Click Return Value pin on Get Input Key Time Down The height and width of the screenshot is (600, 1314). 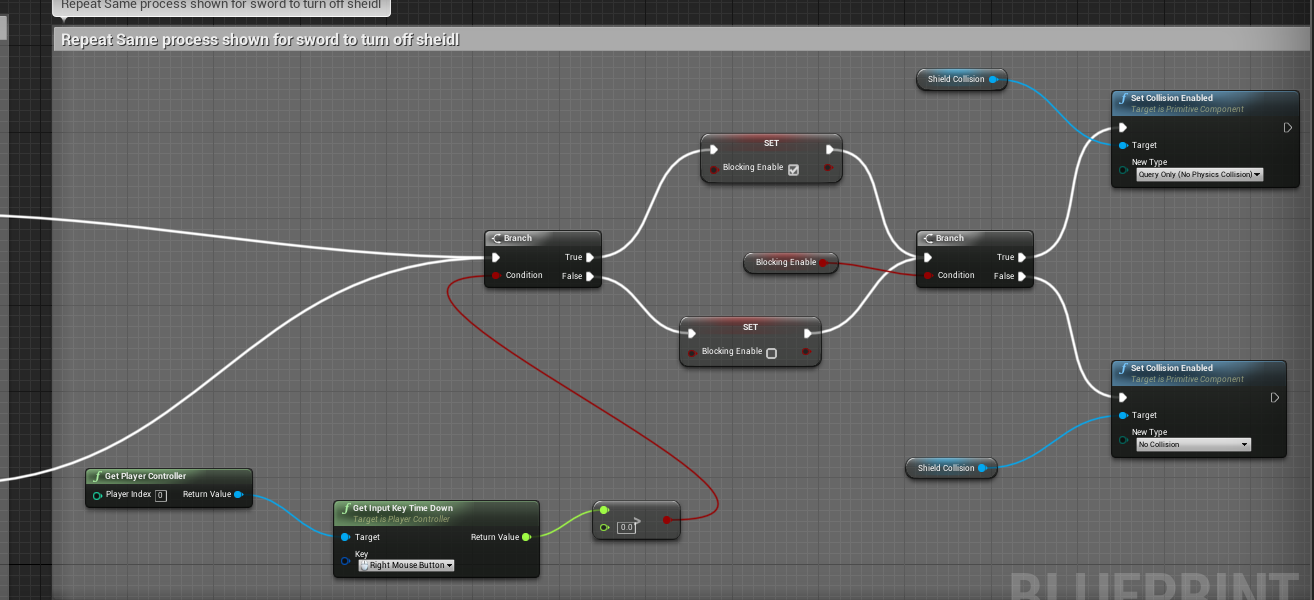click(x=526, y=537)
